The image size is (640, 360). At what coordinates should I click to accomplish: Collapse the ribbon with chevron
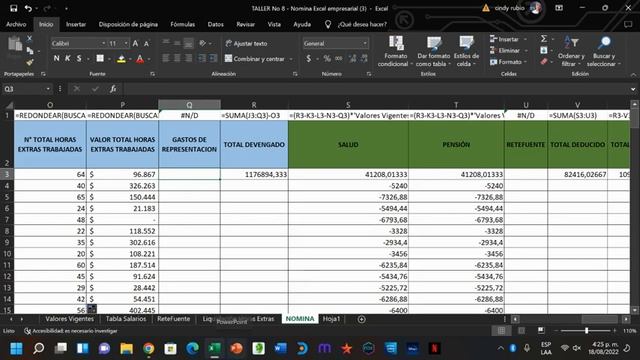(x=633, y=75)
